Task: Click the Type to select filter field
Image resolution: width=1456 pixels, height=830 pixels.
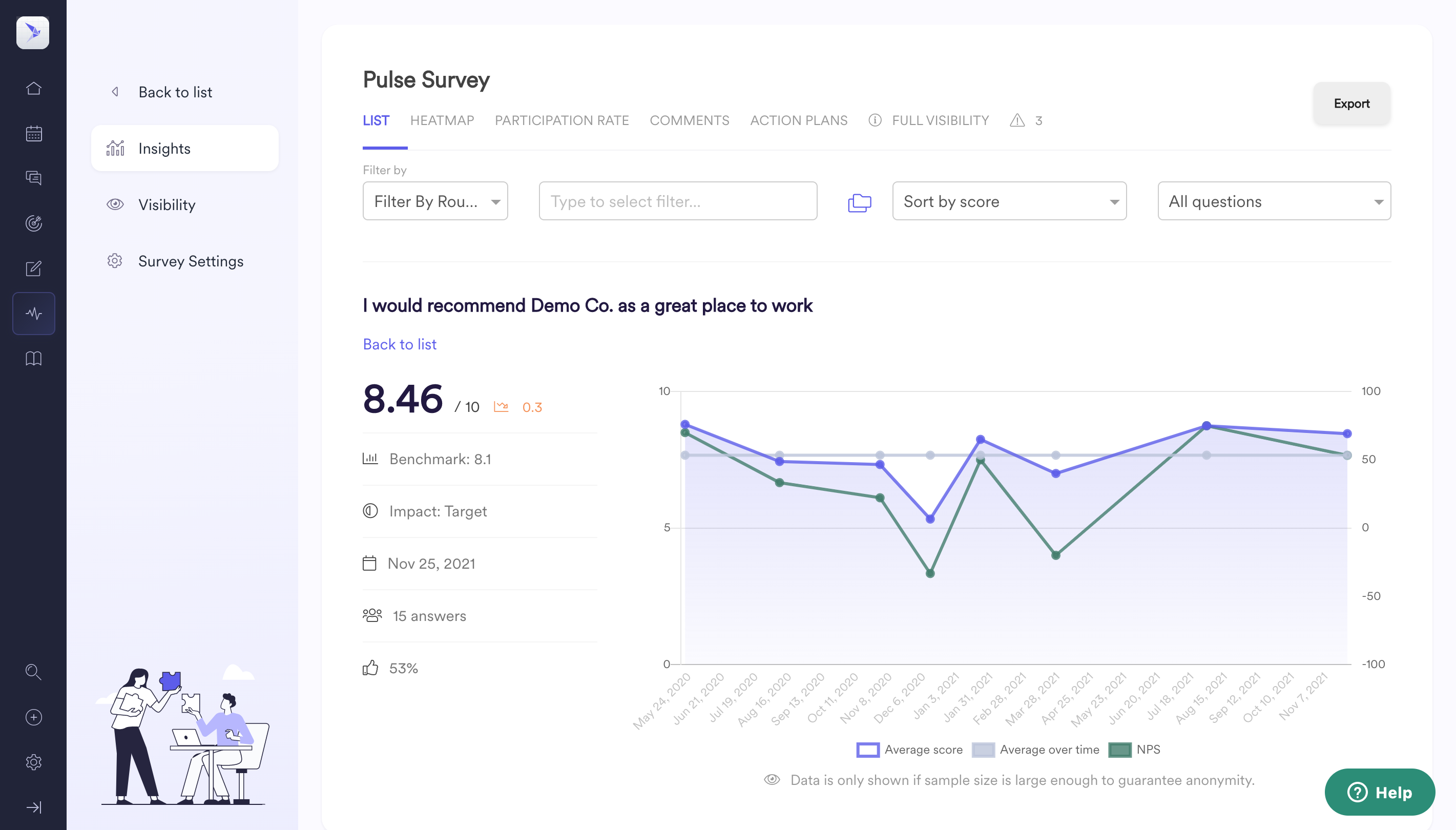Action: (678, 201)
